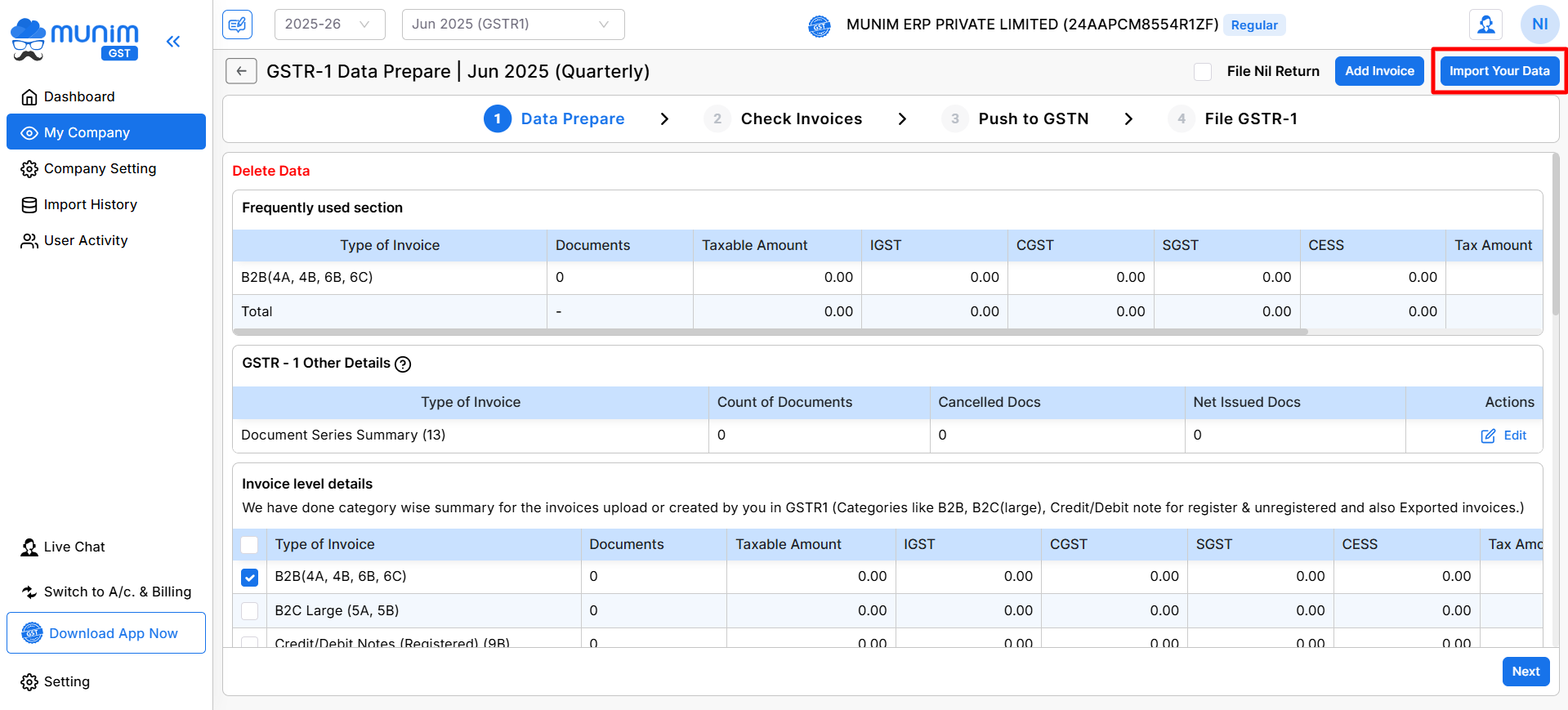
Task: Uncheck the B2B(4A, 4B, 6B, 6C) invoice checkbox
Action: click(250, 578)
